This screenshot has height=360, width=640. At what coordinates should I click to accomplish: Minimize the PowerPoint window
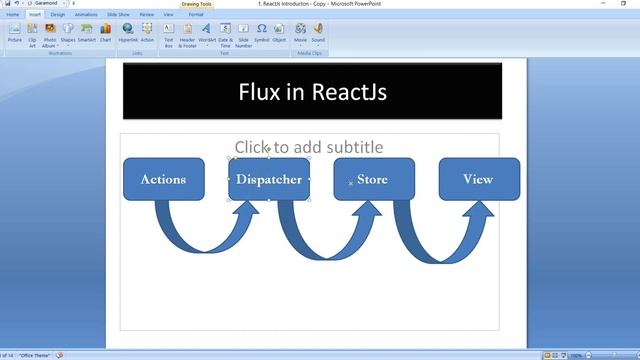[603, 3]
